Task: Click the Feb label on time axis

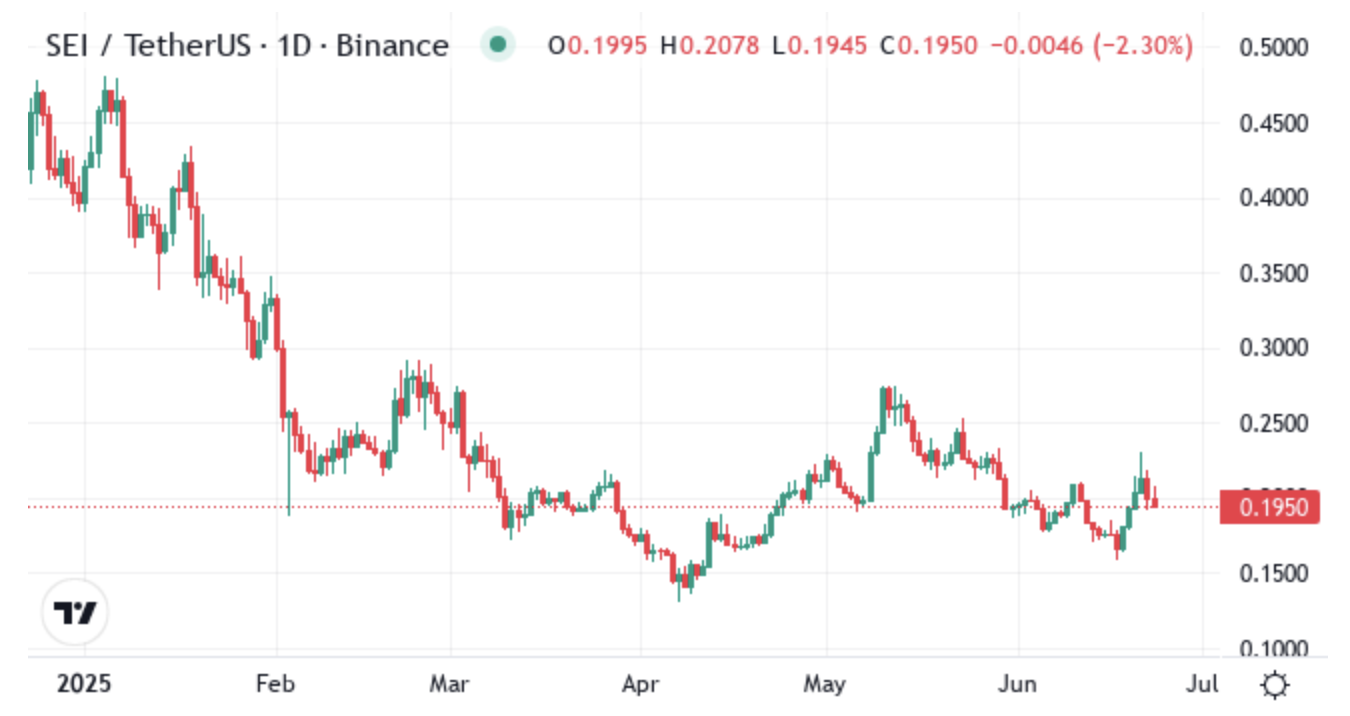Action: point(277,685)
